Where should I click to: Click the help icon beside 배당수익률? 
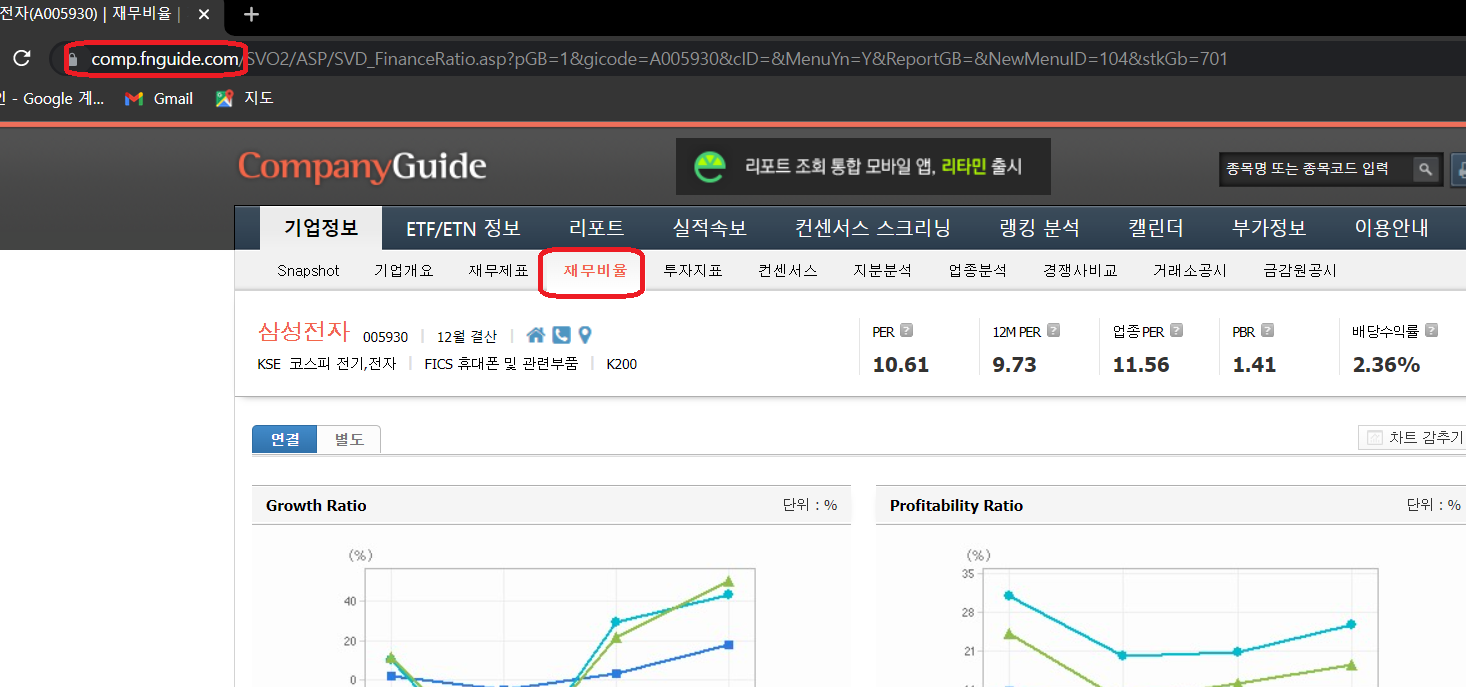tap(1431, 331)
